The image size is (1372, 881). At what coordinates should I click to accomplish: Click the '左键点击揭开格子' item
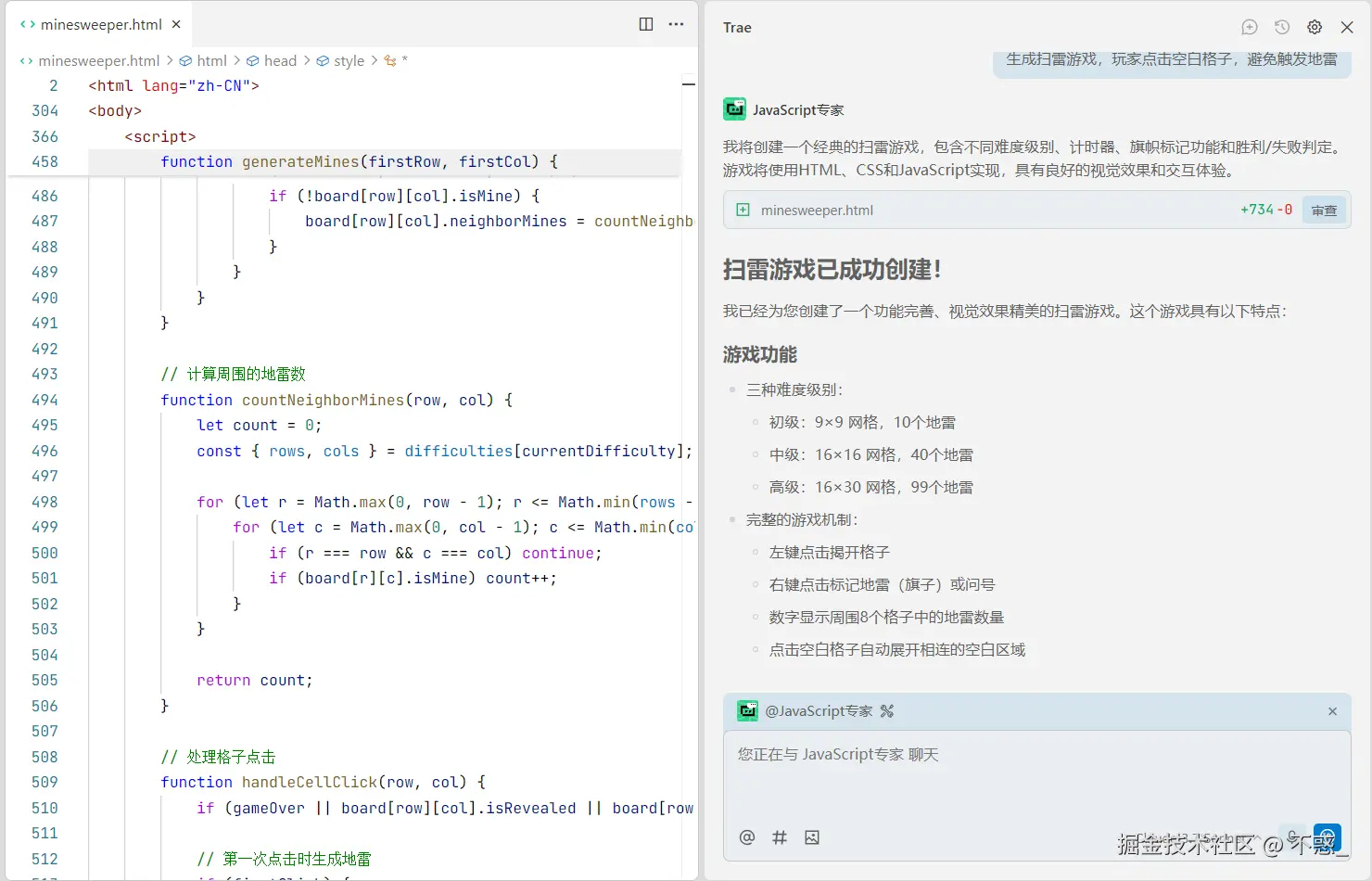(830, 552)
